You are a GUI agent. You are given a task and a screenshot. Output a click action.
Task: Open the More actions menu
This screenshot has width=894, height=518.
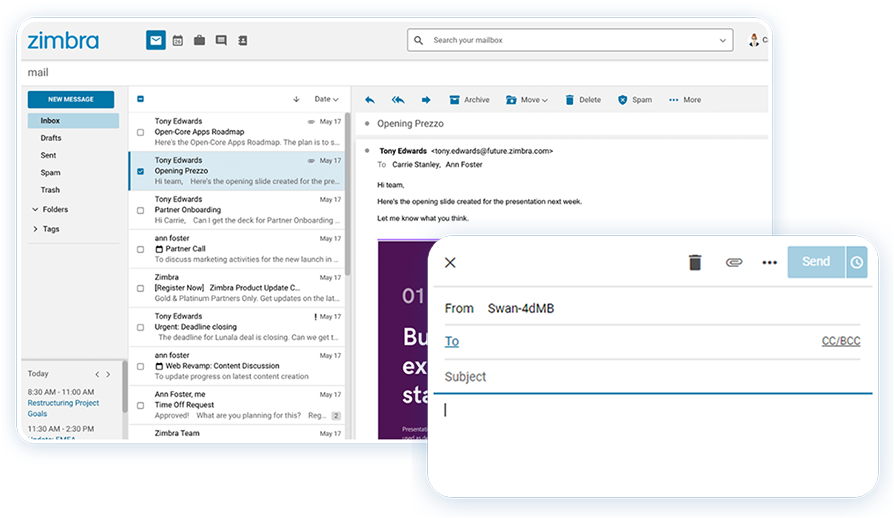click(685, 100)
